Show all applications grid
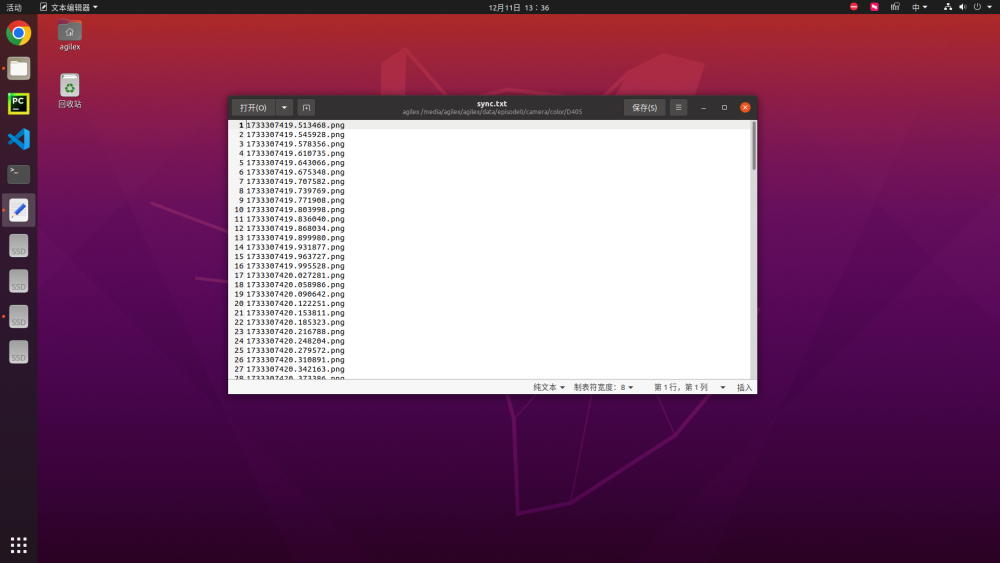The image size is (1000, 563). point(18,545)
